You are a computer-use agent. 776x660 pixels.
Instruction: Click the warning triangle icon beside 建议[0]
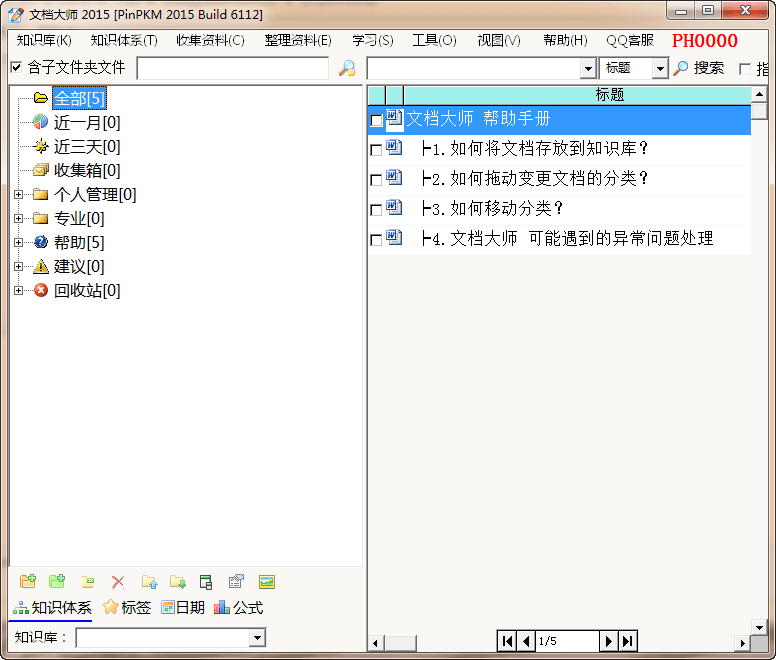(x=41, y=266)
